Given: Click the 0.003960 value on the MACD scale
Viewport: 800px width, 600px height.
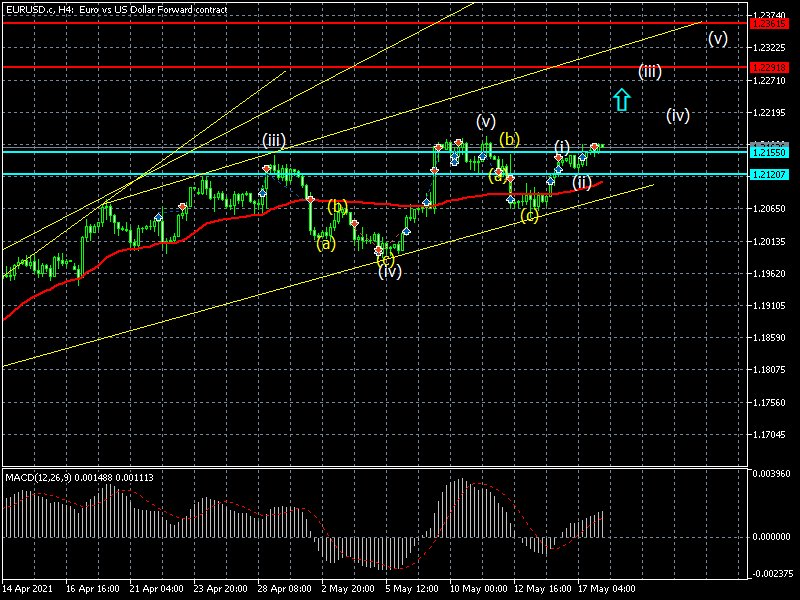Looking at the screenshot, I should 772,473.
